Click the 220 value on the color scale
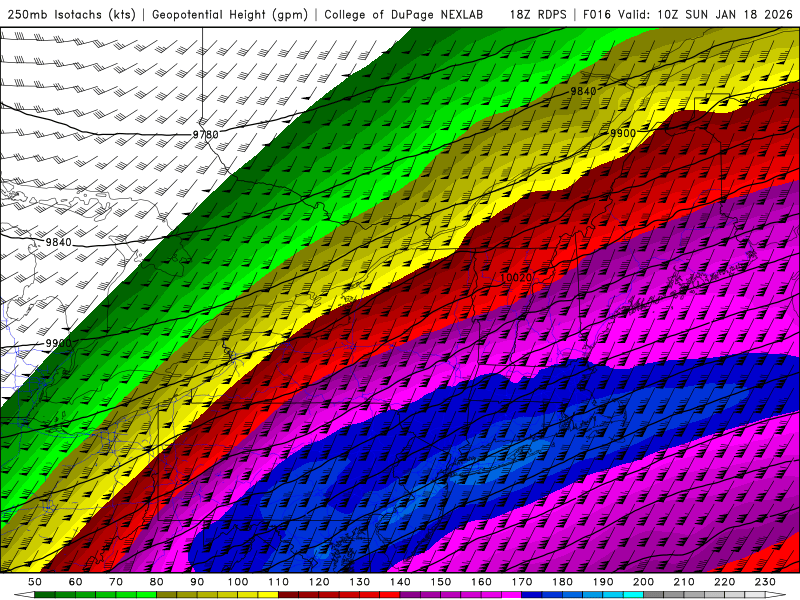Image resolution: width=800 pixels, height=600 pixels. pos(724,582)
